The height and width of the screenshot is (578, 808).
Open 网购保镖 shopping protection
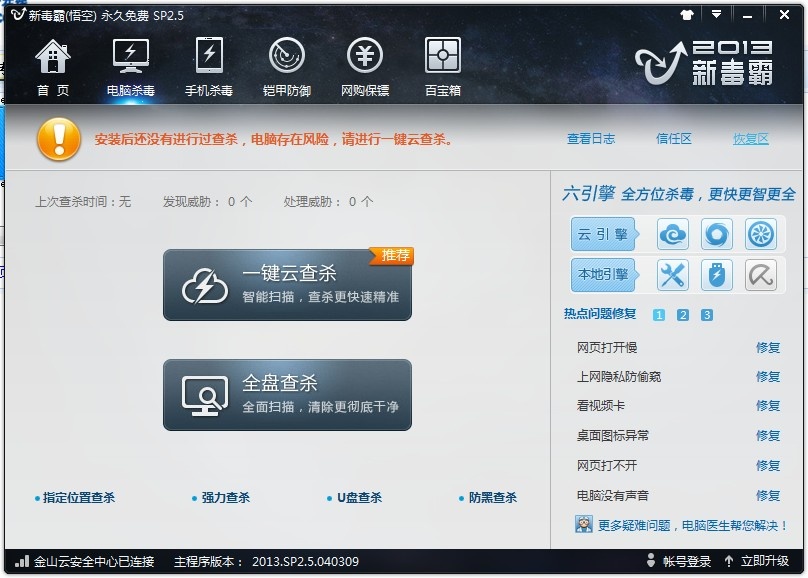tap(364, 63)
